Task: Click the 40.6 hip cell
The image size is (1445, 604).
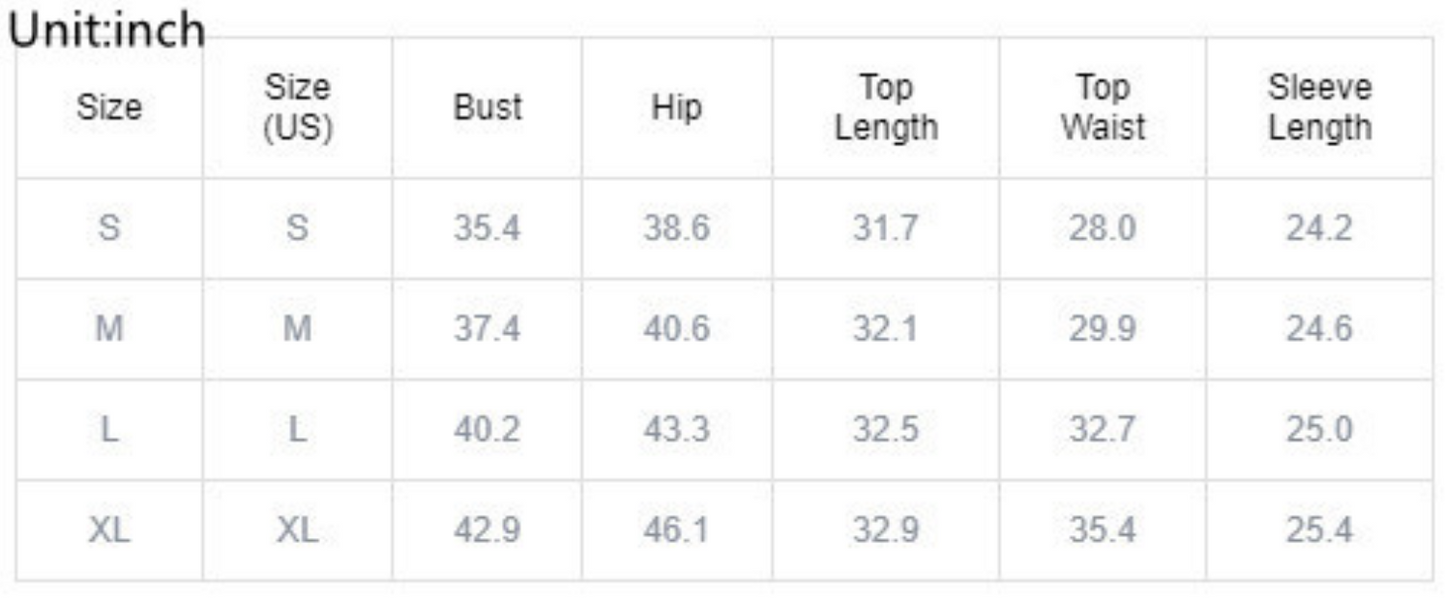Action: coord(676,329)
